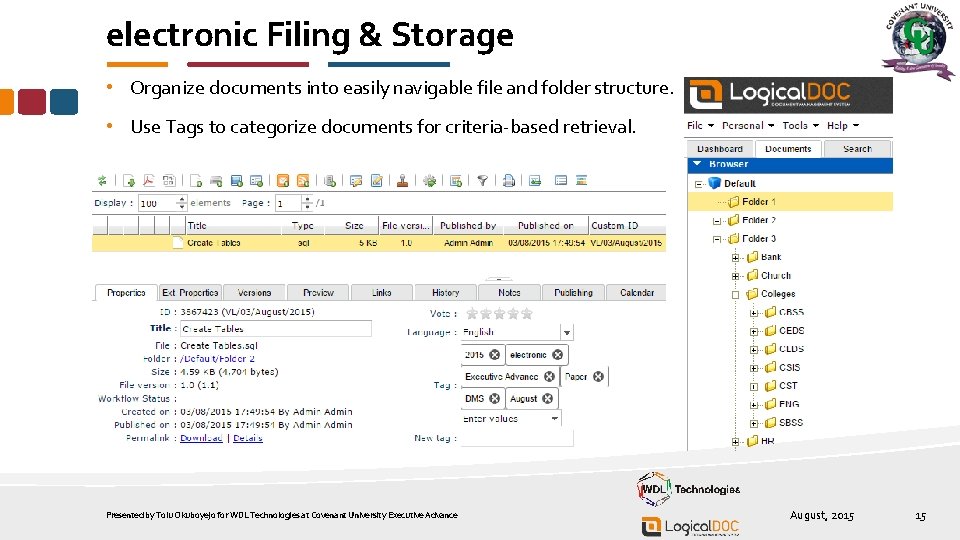
Task: Click the Download permalink
Action: click(x=201, y=438)
